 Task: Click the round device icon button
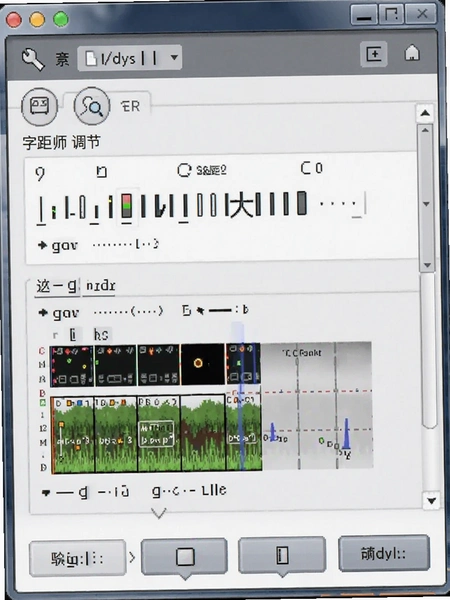[x=39, y=107]
